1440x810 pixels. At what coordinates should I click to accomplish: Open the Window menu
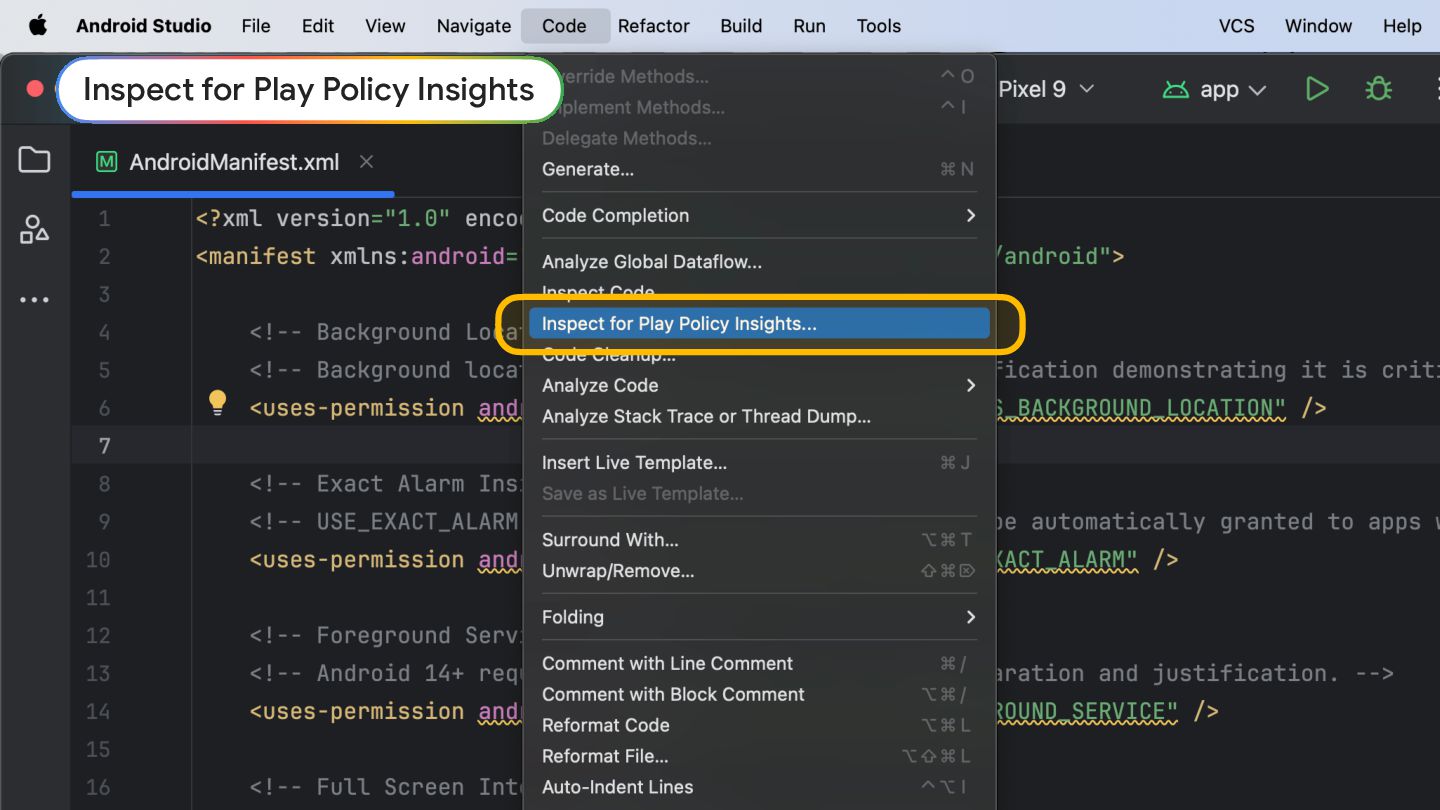tap(1319, 26)
